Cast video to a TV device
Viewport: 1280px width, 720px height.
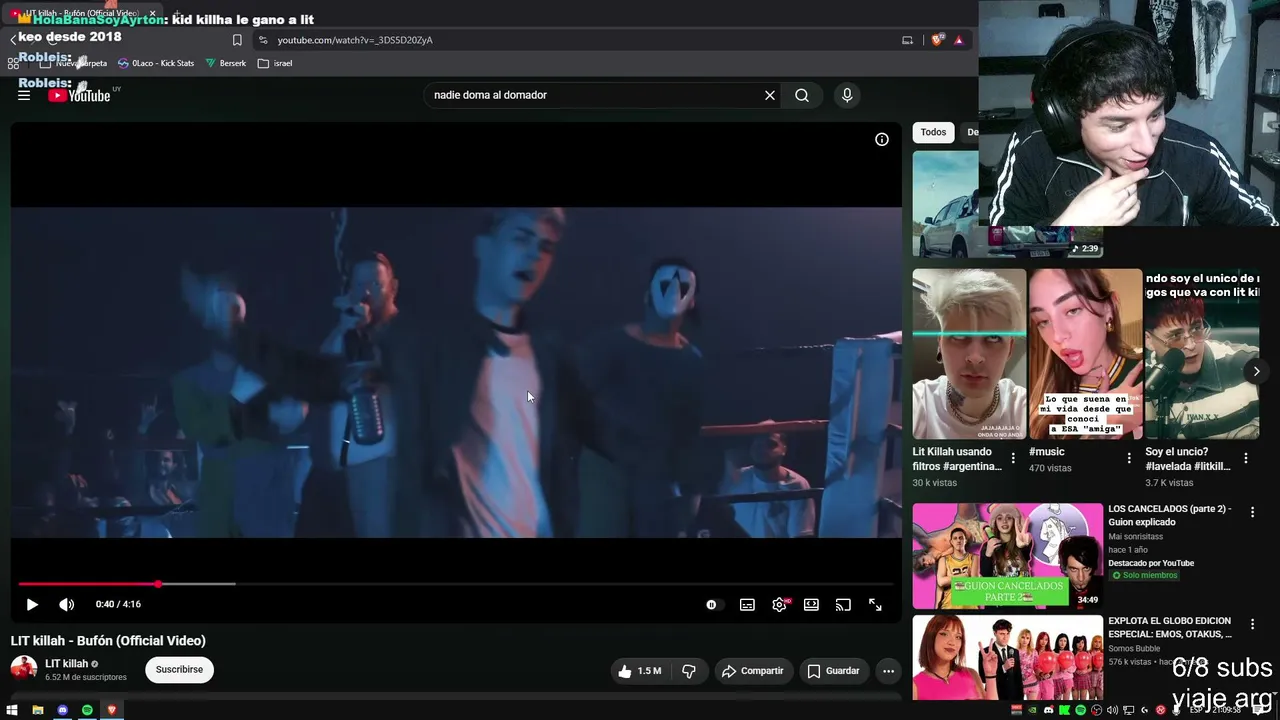click(x=843, y=604)
